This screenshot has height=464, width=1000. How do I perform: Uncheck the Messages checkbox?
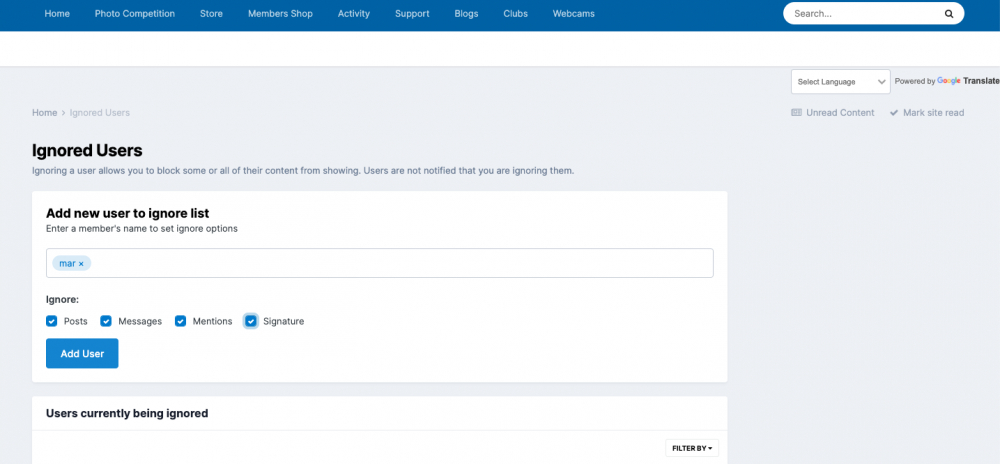[x=106, y=321]
